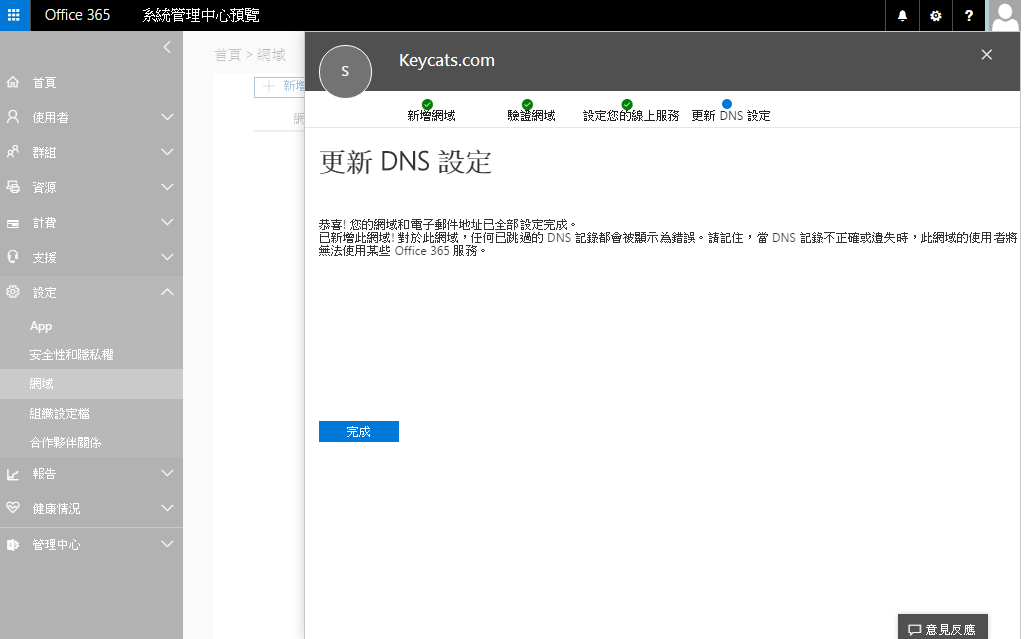The height and width of the screenshot is (639, 1024).
Task: Expand the 計費 menu chevron
Action: click(167, 222)
